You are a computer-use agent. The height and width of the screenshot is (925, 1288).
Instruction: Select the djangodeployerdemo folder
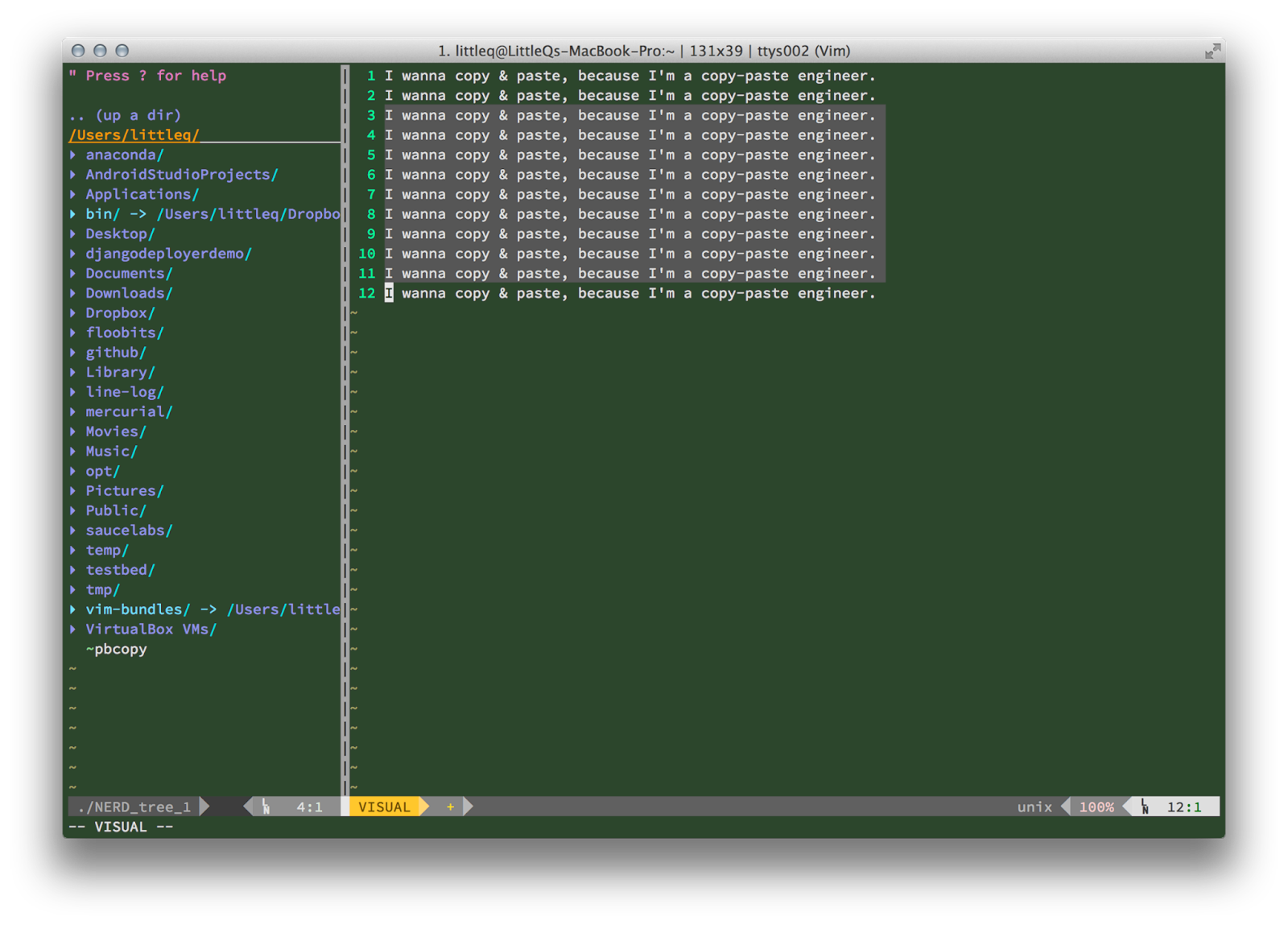[x=168, y=253]
